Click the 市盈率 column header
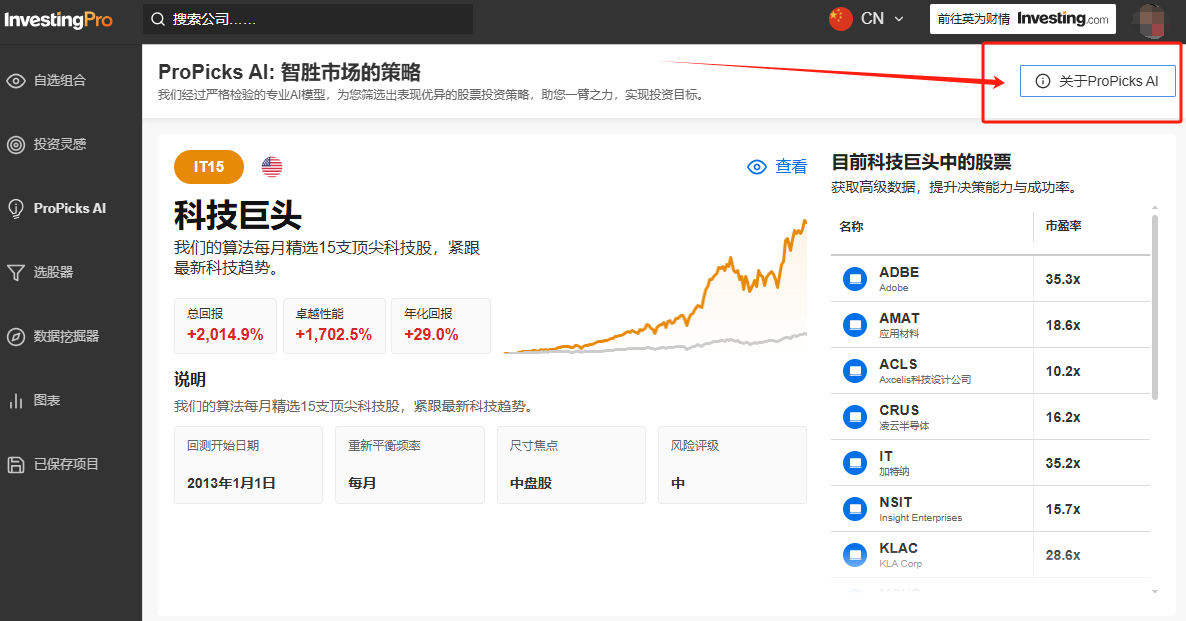The width and height of the screenshot is (1186, 621). pyautogui.click(x=1064, y=227)
